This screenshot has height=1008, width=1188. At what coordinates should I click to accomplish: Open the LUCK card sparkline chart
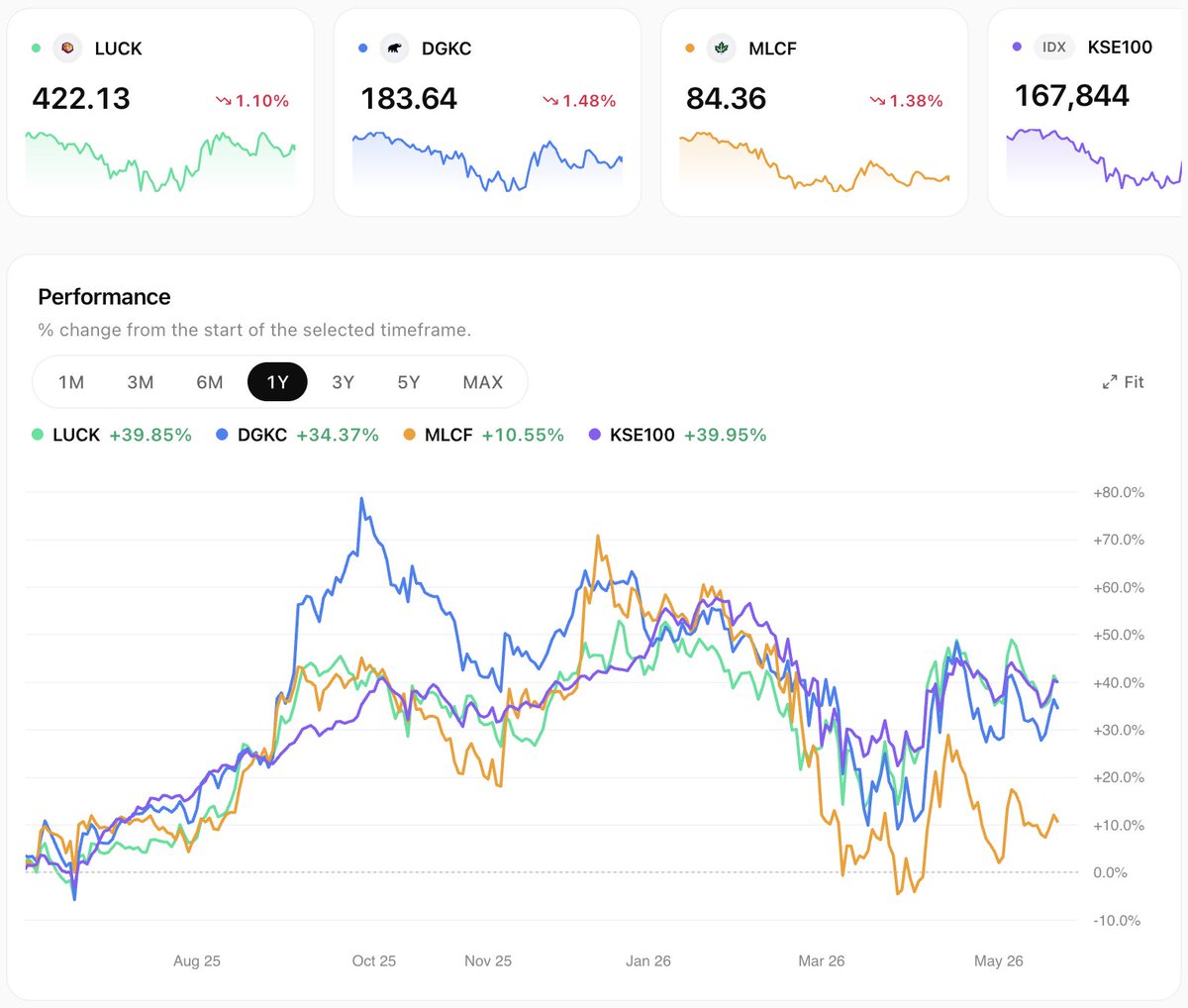[x=160, y=160]
